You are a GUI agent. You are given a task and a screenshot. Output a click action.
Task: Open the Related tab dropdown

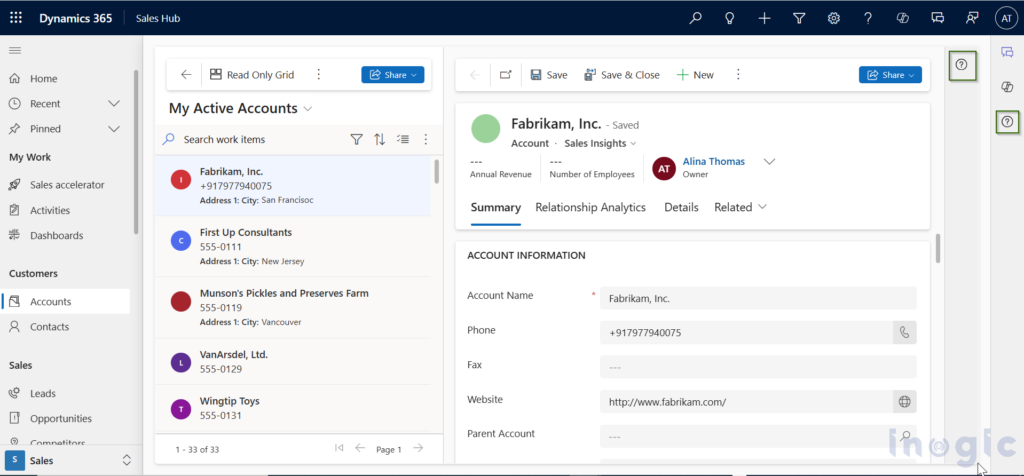pos(740,207)
